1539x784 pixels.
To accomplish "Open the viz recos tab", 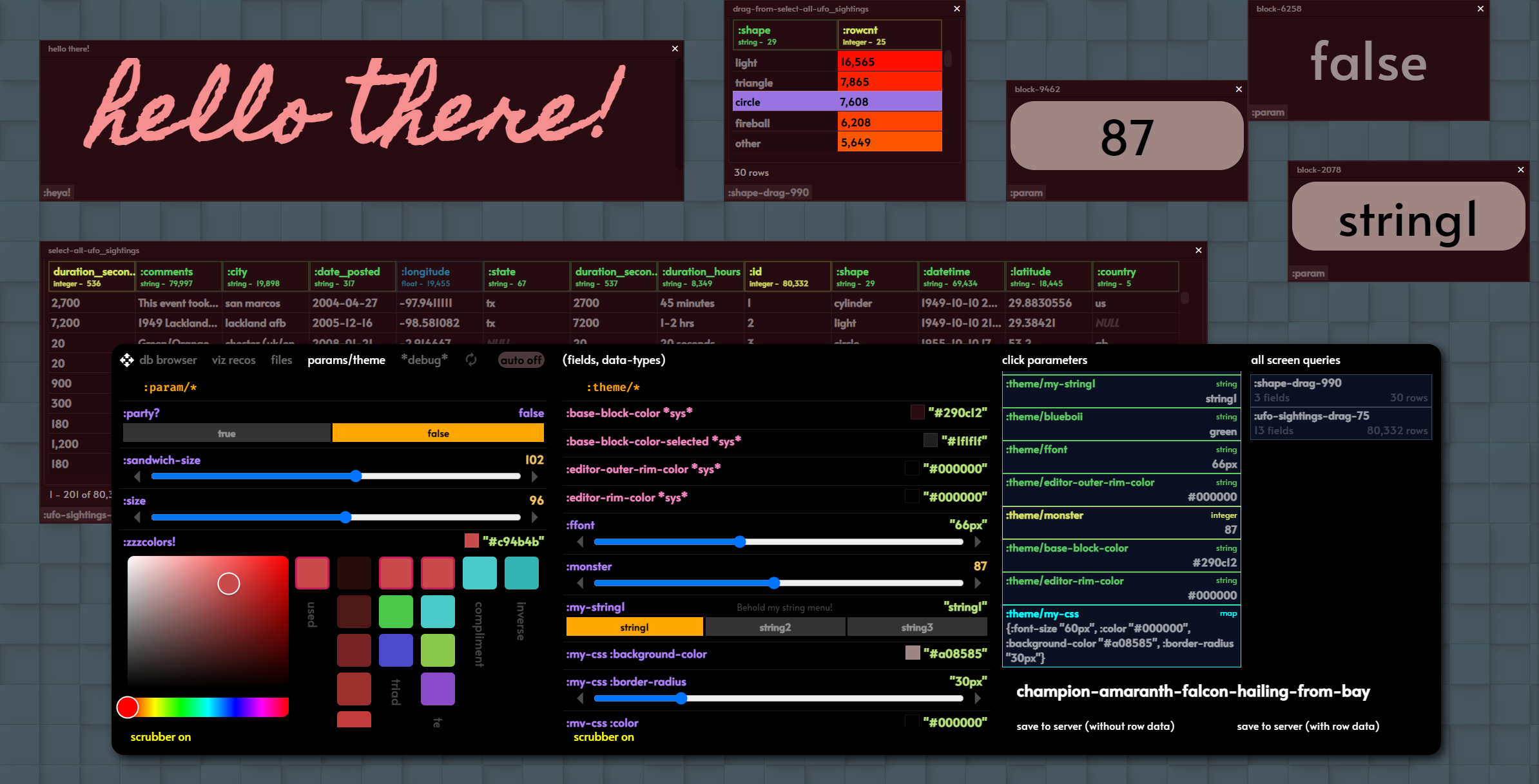I will point(233,360).
